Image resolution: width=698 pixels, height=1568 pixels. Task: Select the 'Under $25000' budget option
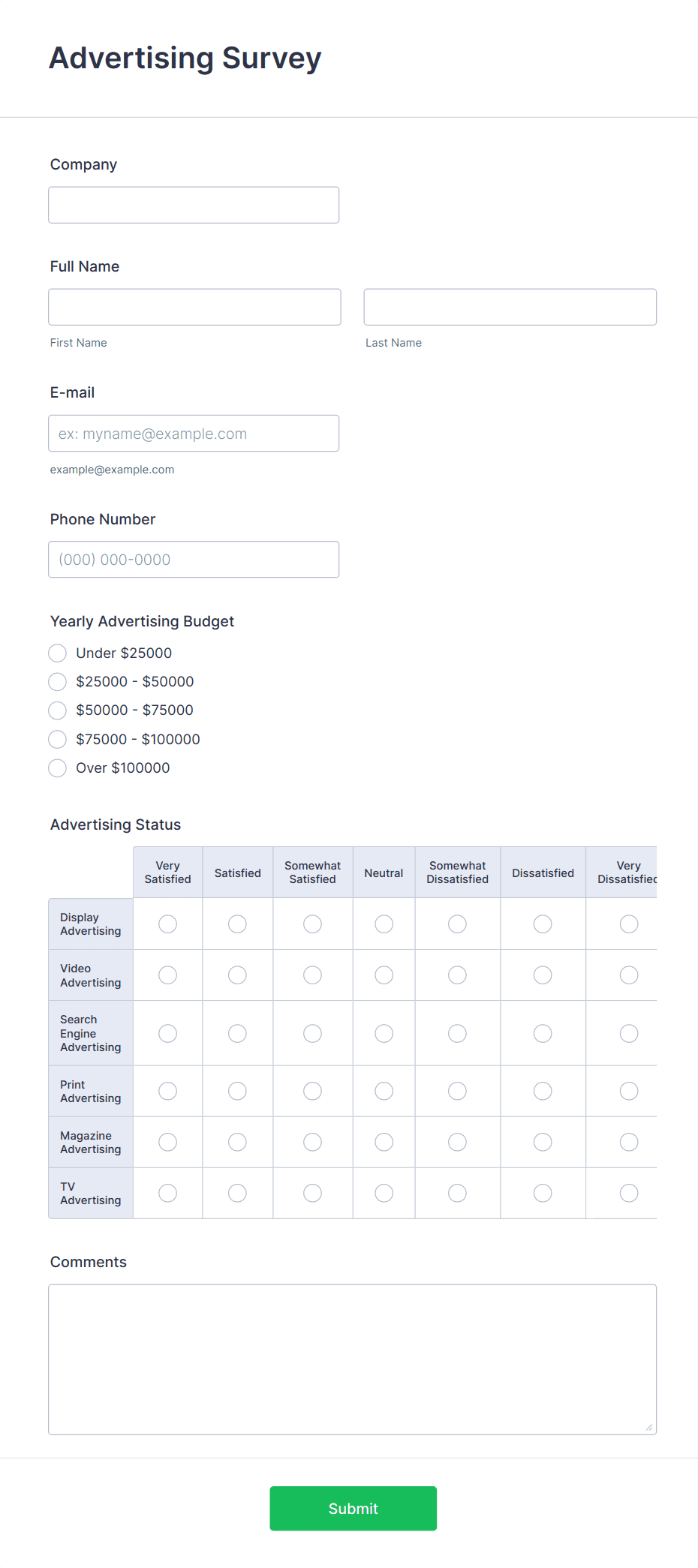57,653
